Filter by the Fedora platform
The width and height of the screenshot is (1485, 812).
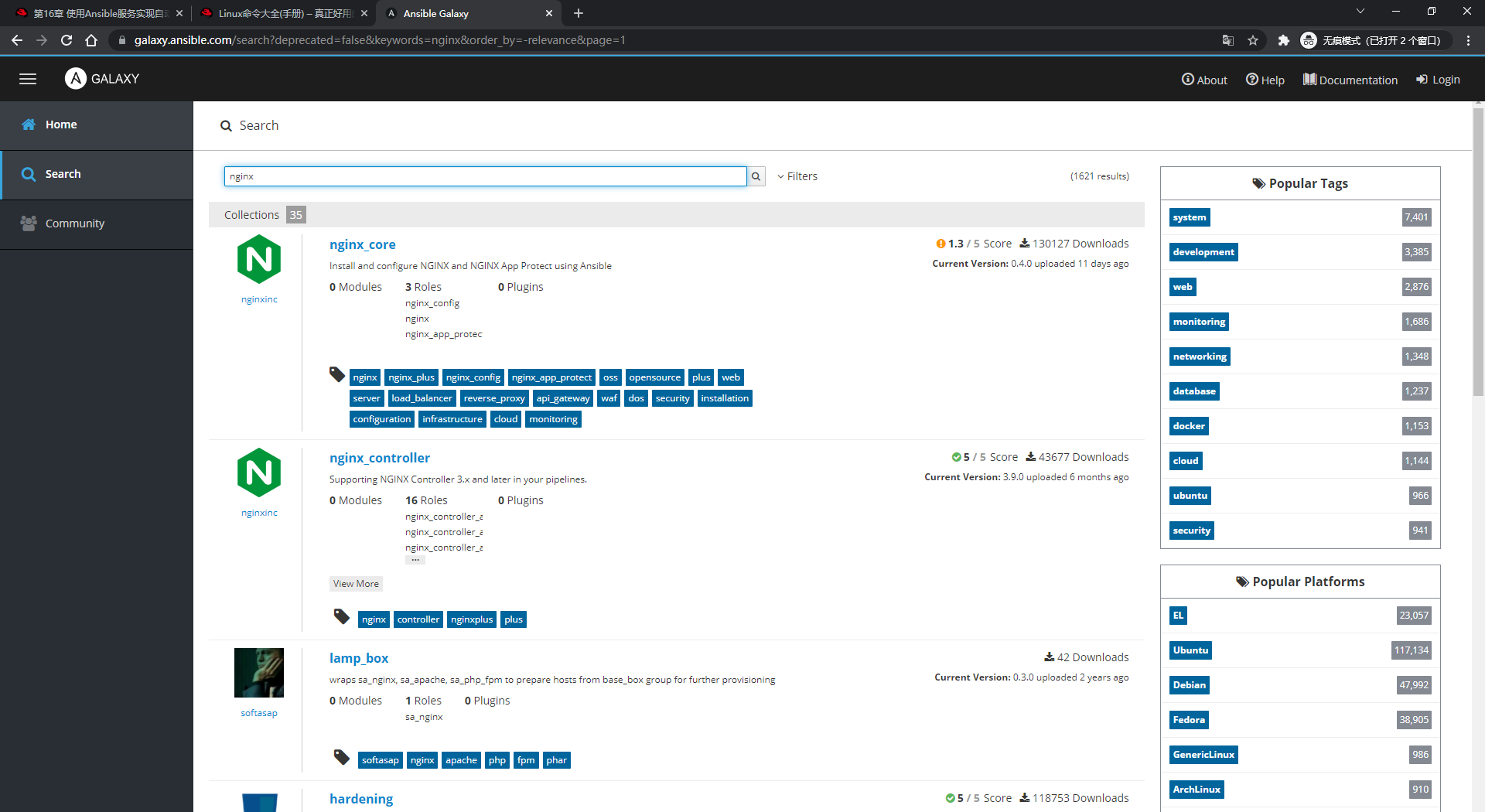[x=1189, y=720]
